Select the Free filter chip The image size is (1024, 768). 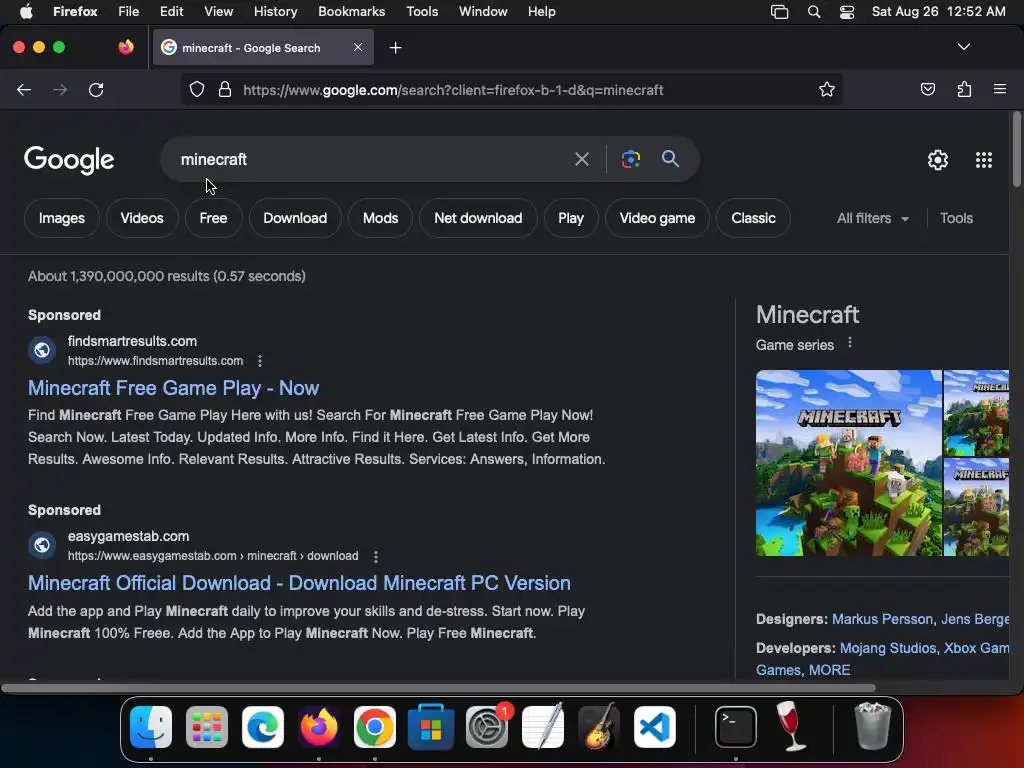[213, 218]
